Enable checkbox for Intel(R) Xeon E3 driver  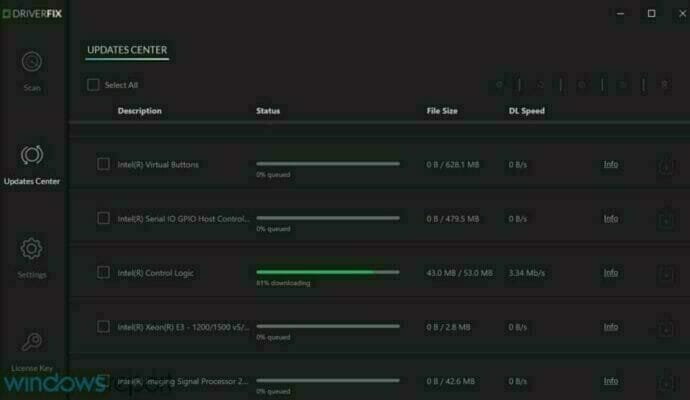(103, 326)
